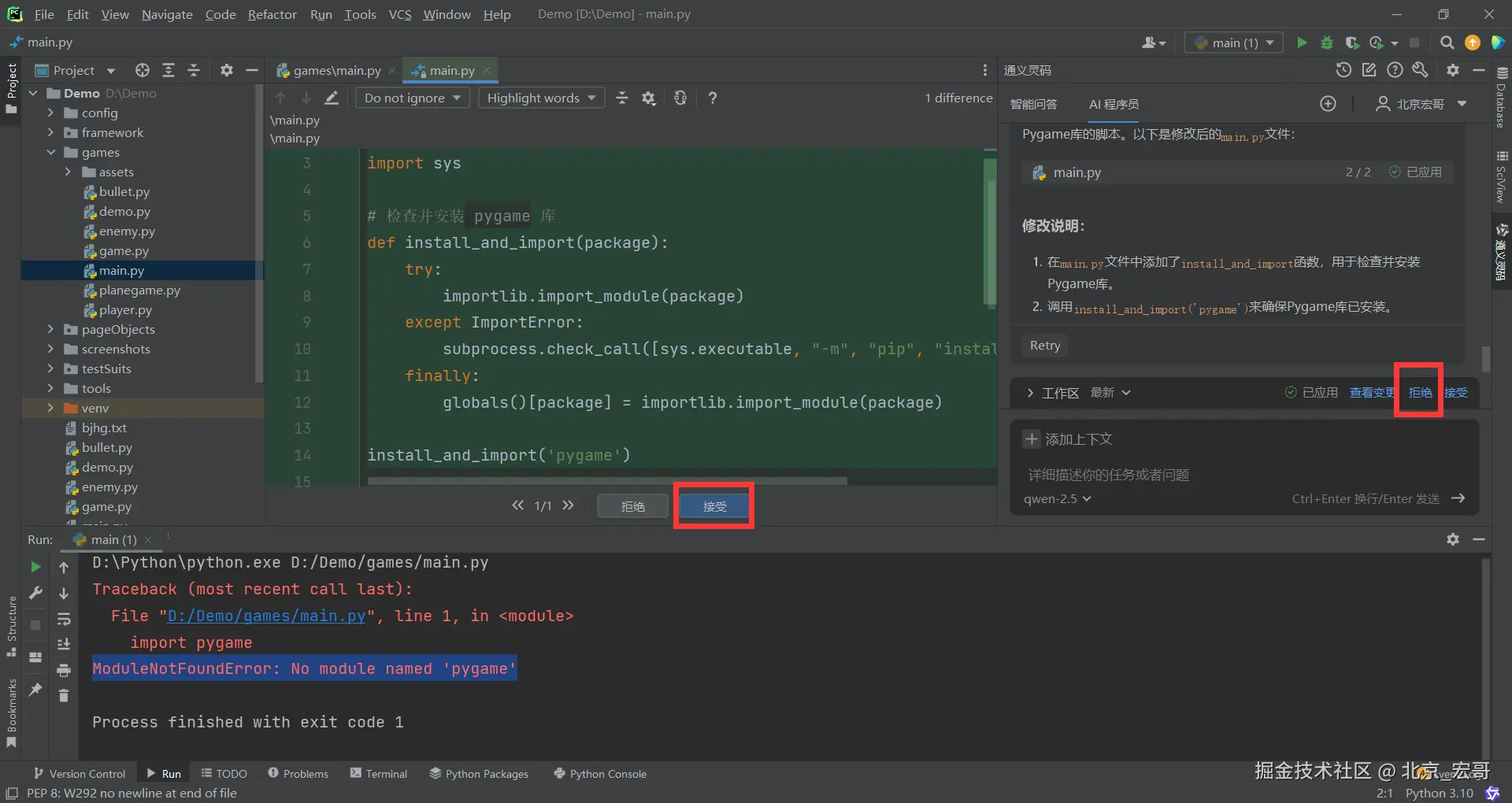The image size is (1512, 803).
Task: Click the 拒绝 button below the diff
Action: pos(632,506)
